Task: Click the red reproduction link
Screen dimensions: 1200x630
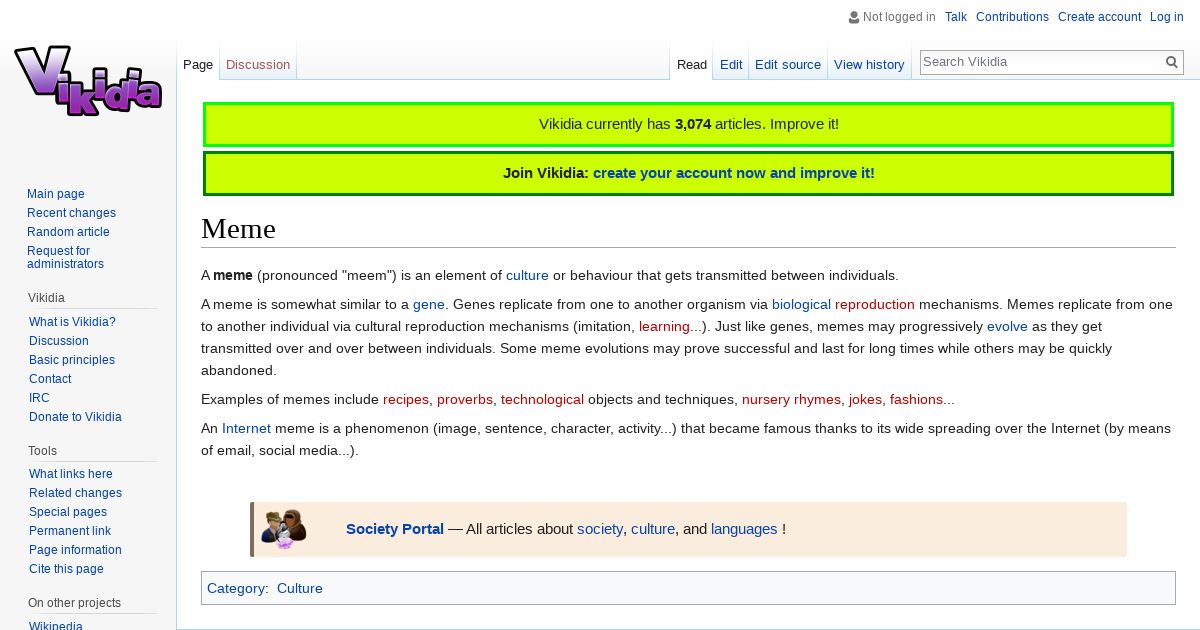Action: tap(875, 304)
